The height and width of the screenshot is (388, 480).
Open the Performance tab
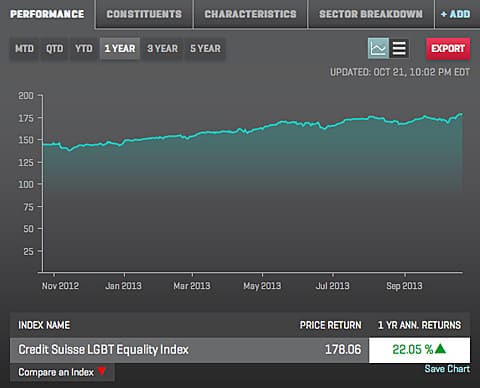47,14
